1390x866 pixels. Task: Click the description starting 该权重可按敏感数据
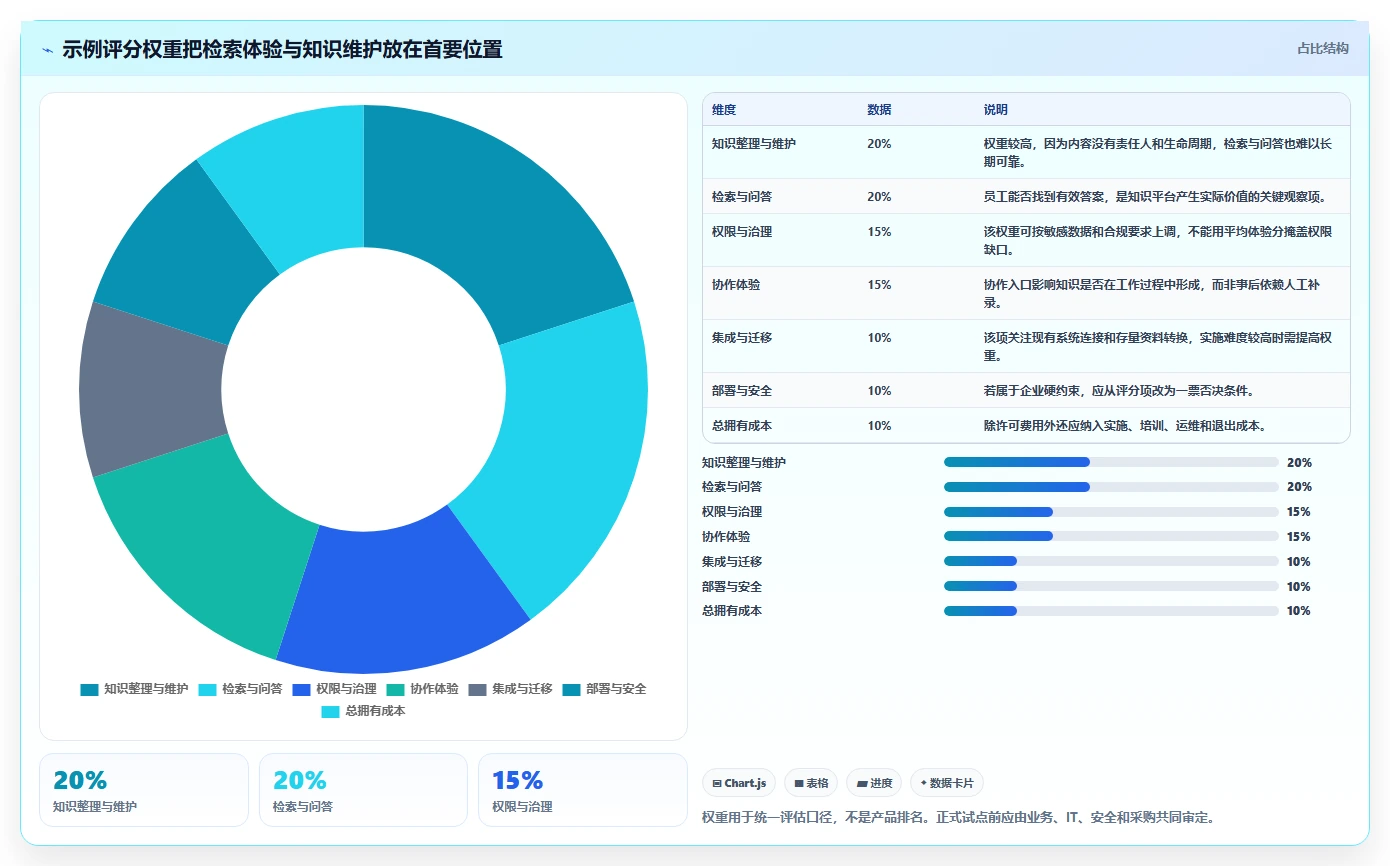[x=1158, y=240]
